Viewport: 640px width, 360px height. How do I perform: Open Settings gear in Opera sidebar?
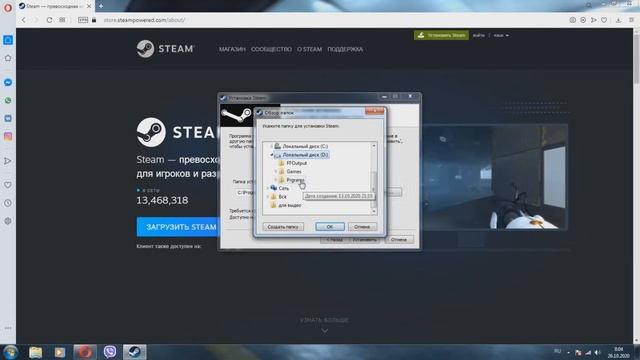click(8, 221)
